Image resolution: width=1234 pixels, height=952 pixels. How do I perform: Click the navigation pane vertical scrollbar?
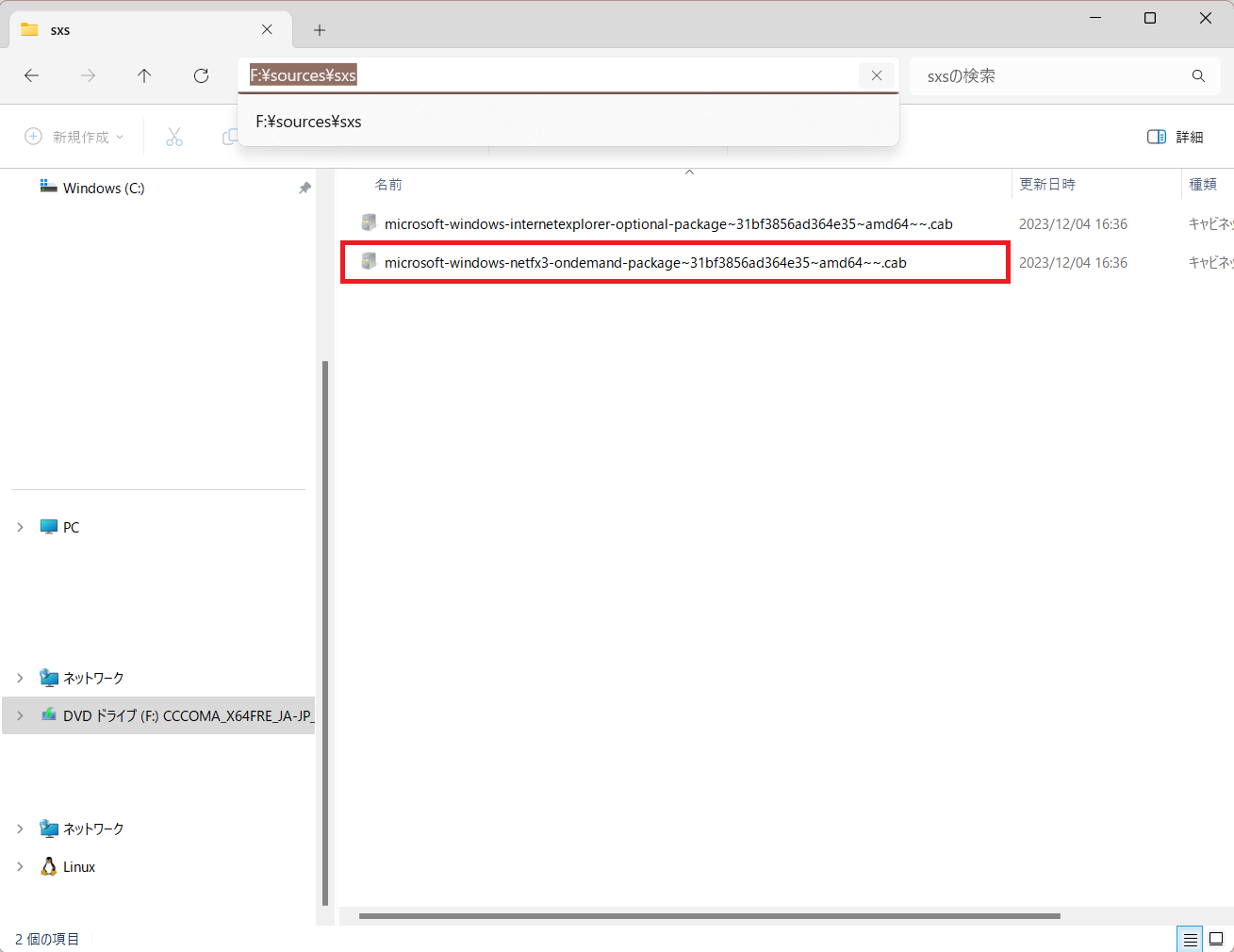coord(325,632)
